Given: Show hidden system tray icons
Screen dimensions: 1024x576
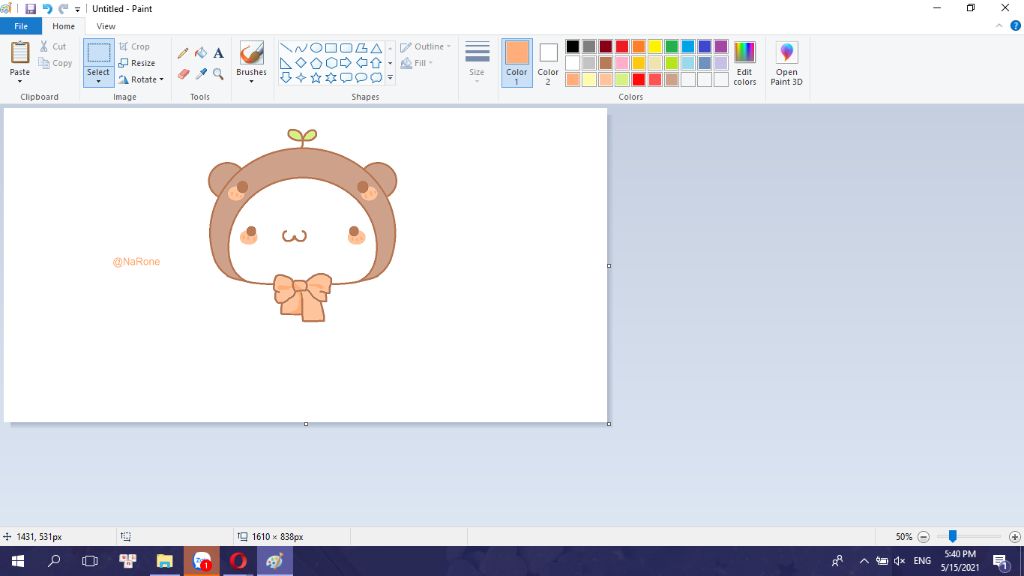Looking at the screenshot, I should (864, 561).
